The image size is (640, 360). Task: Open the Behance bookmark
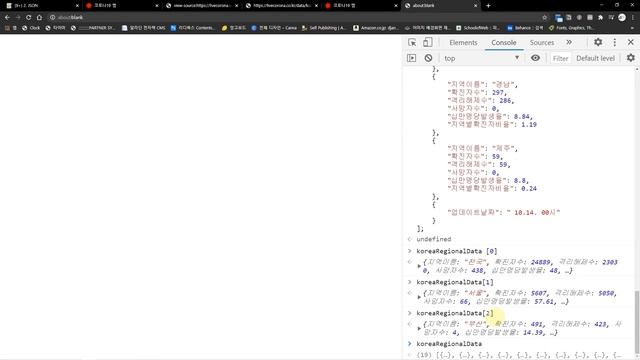[525, 28]
